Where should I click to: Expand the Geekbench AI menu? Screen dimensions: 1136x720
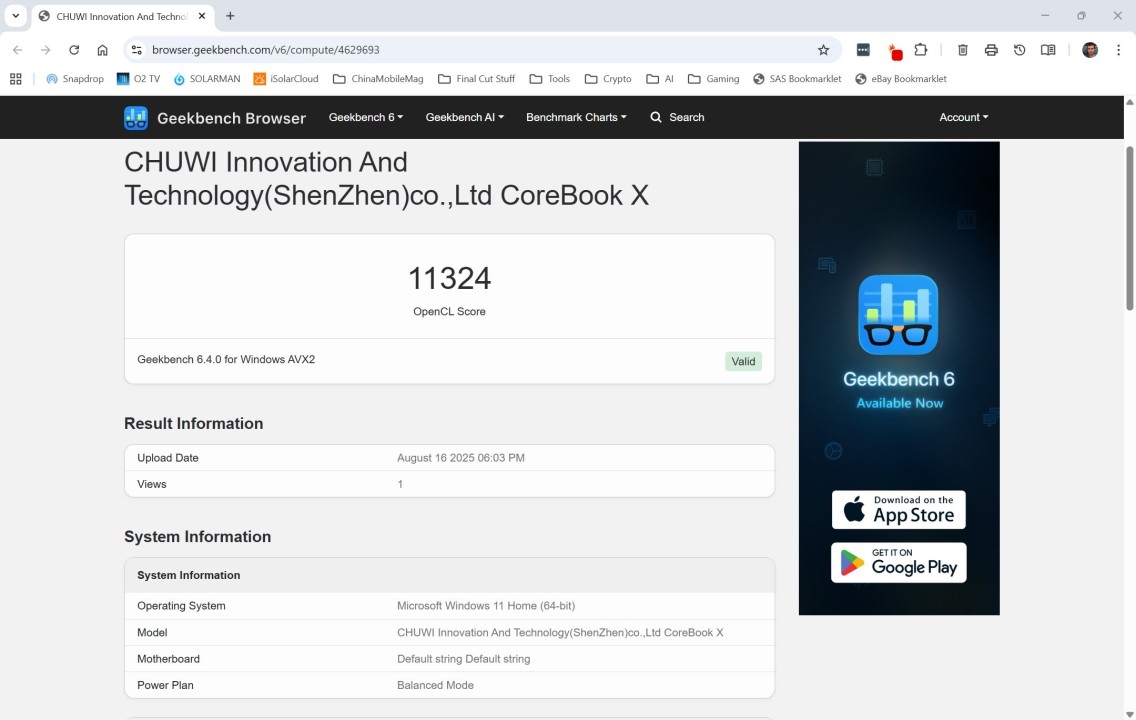tap(464, 117)
